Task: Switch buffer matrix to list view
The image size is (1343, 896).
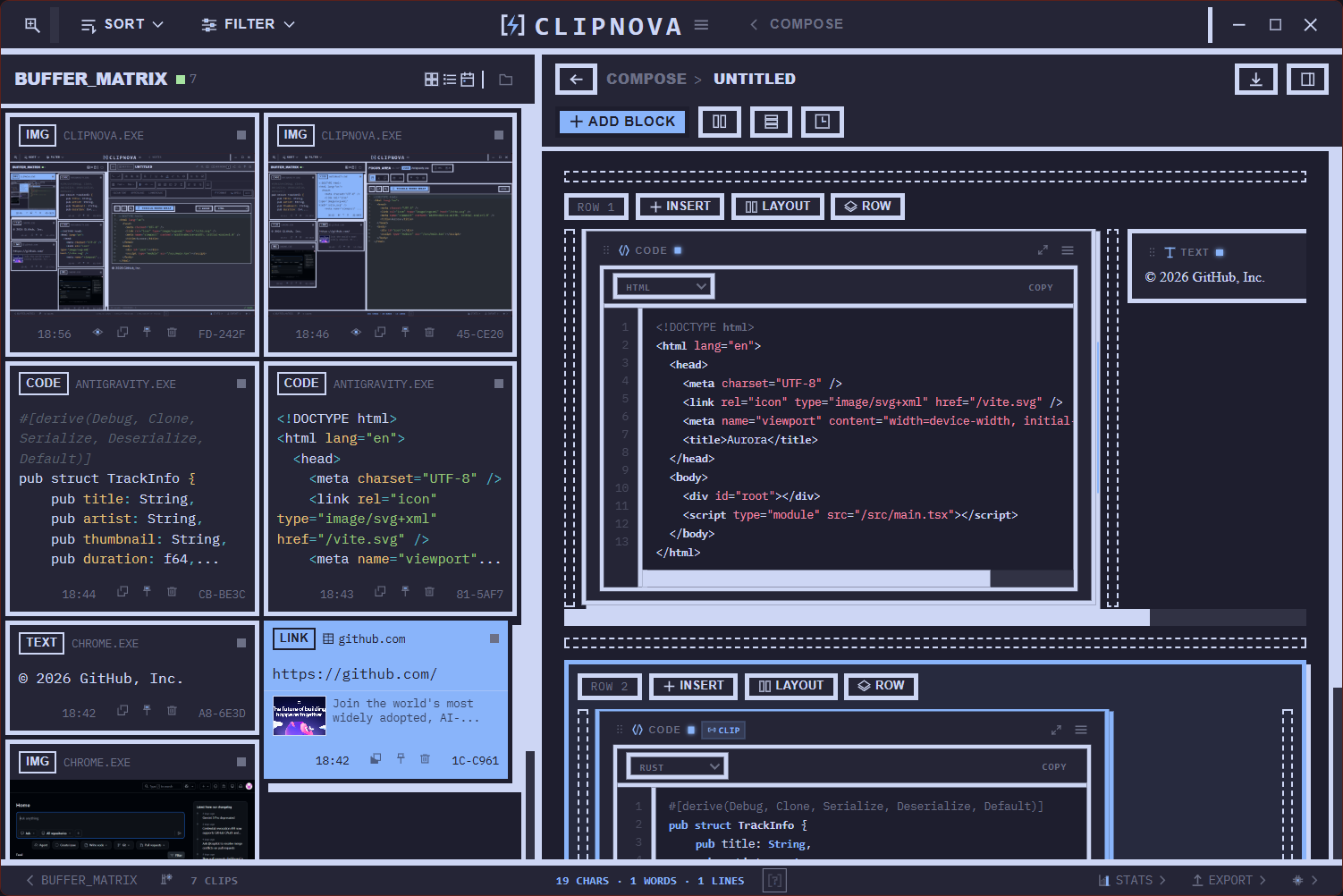Action: click(x=450, y=80)
